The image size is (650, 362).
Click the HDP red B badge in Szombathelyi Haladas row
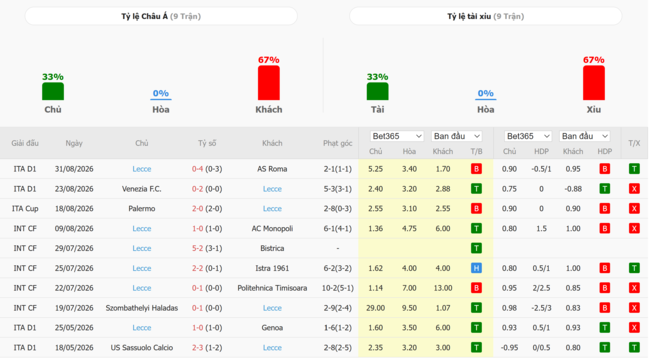tap(605, 308)
